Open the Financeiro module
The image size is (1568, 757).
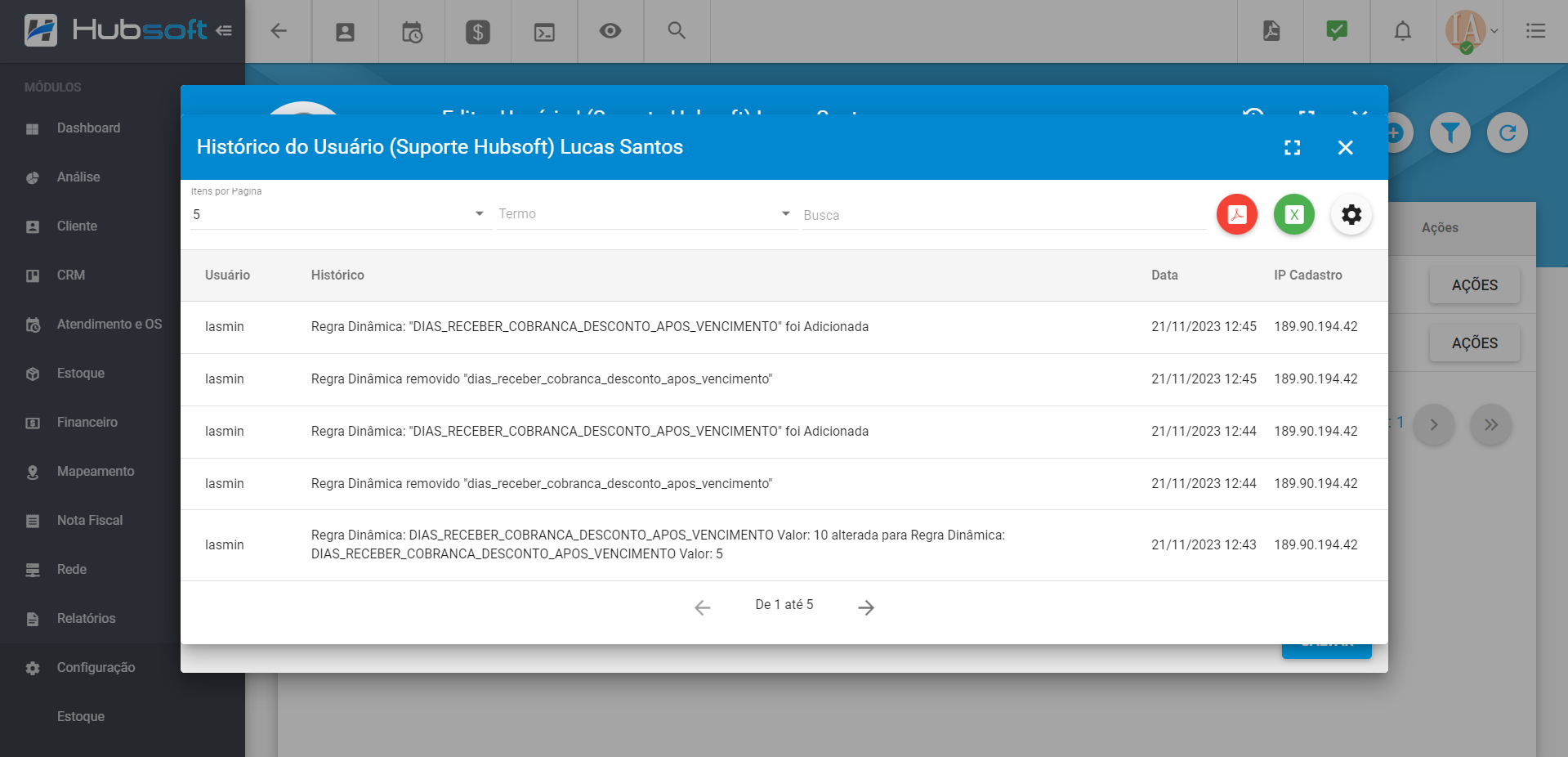coord(87,423)
